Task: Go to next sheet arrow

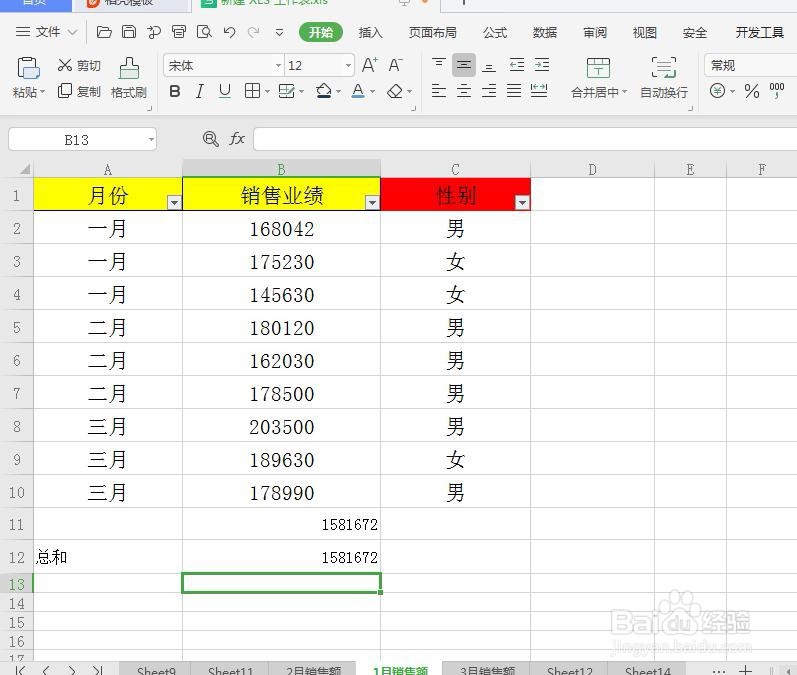Action: 72,670
